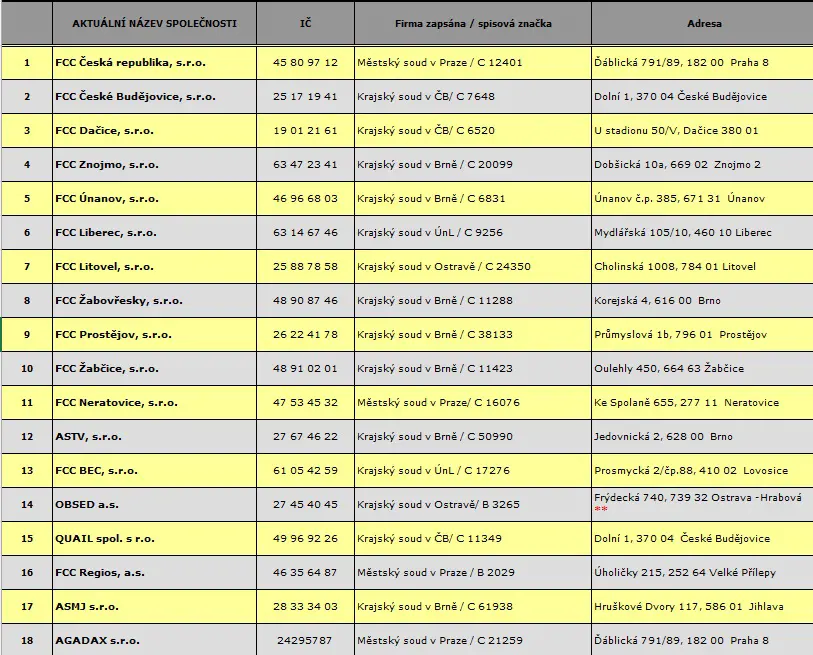Click the AKTUÁLNÍ NÁZEV SPOLEČNOSTI column header
Screen dimensions: 813x655
coord(154,23)
